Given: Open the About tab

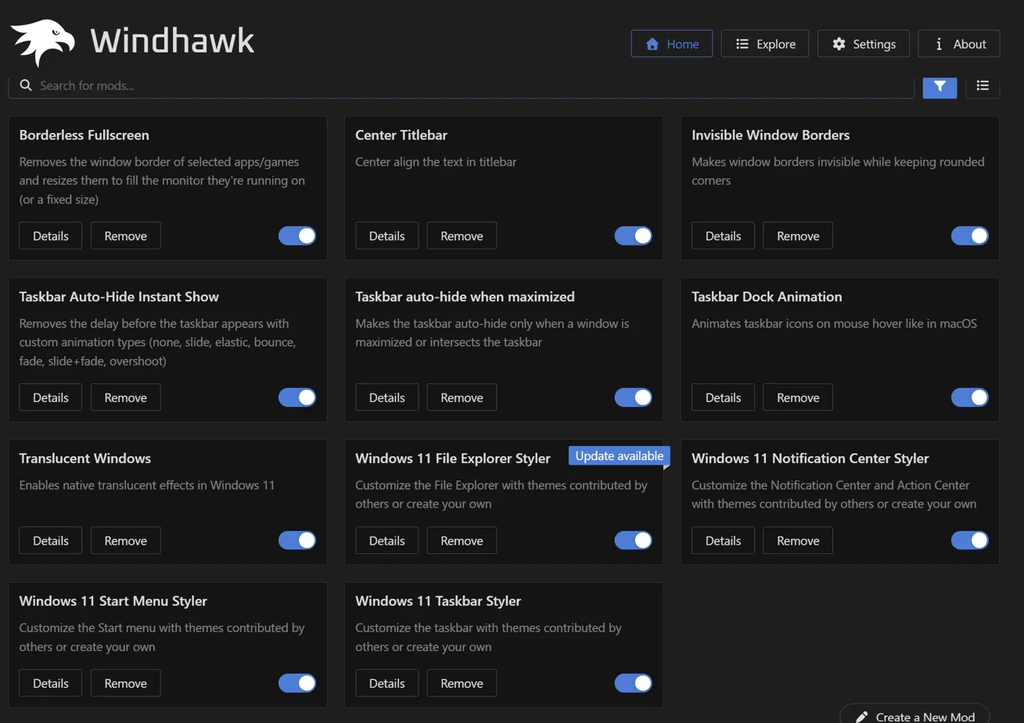Looking at the screenshot, I should (959, 44).
